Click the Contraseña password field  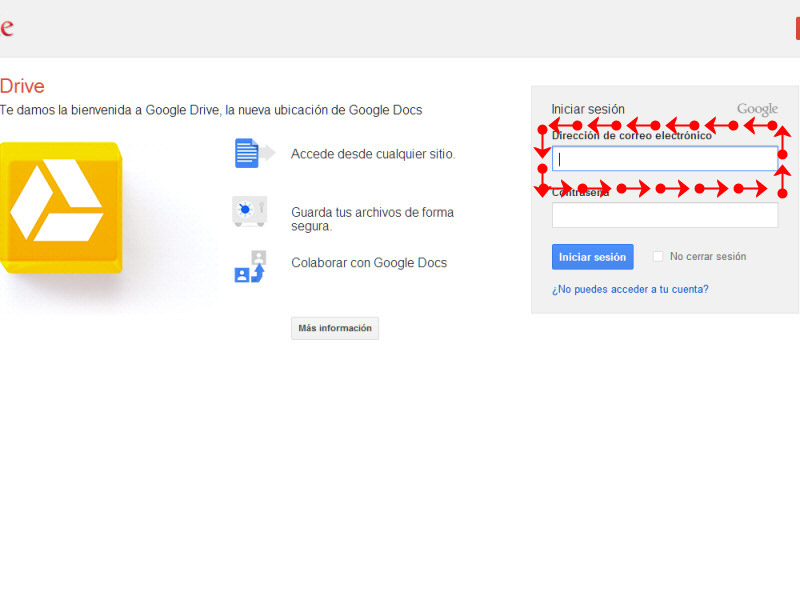[665, 215]
